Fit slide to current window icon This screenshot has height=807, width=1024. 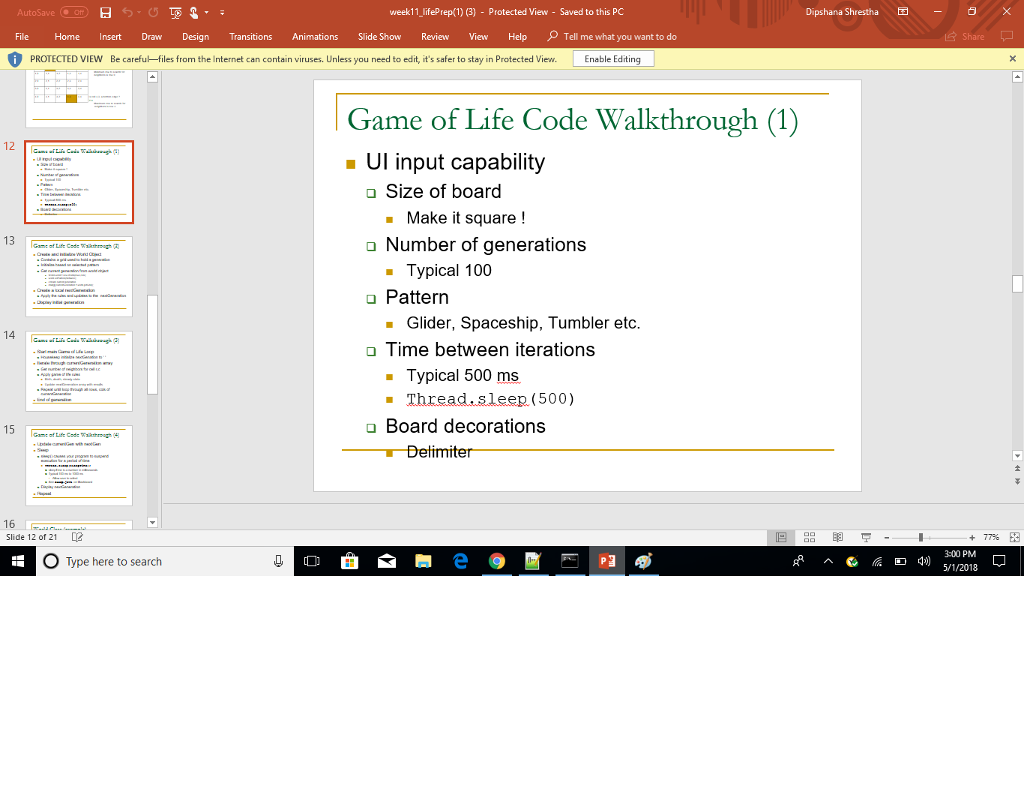(1014, 537)
